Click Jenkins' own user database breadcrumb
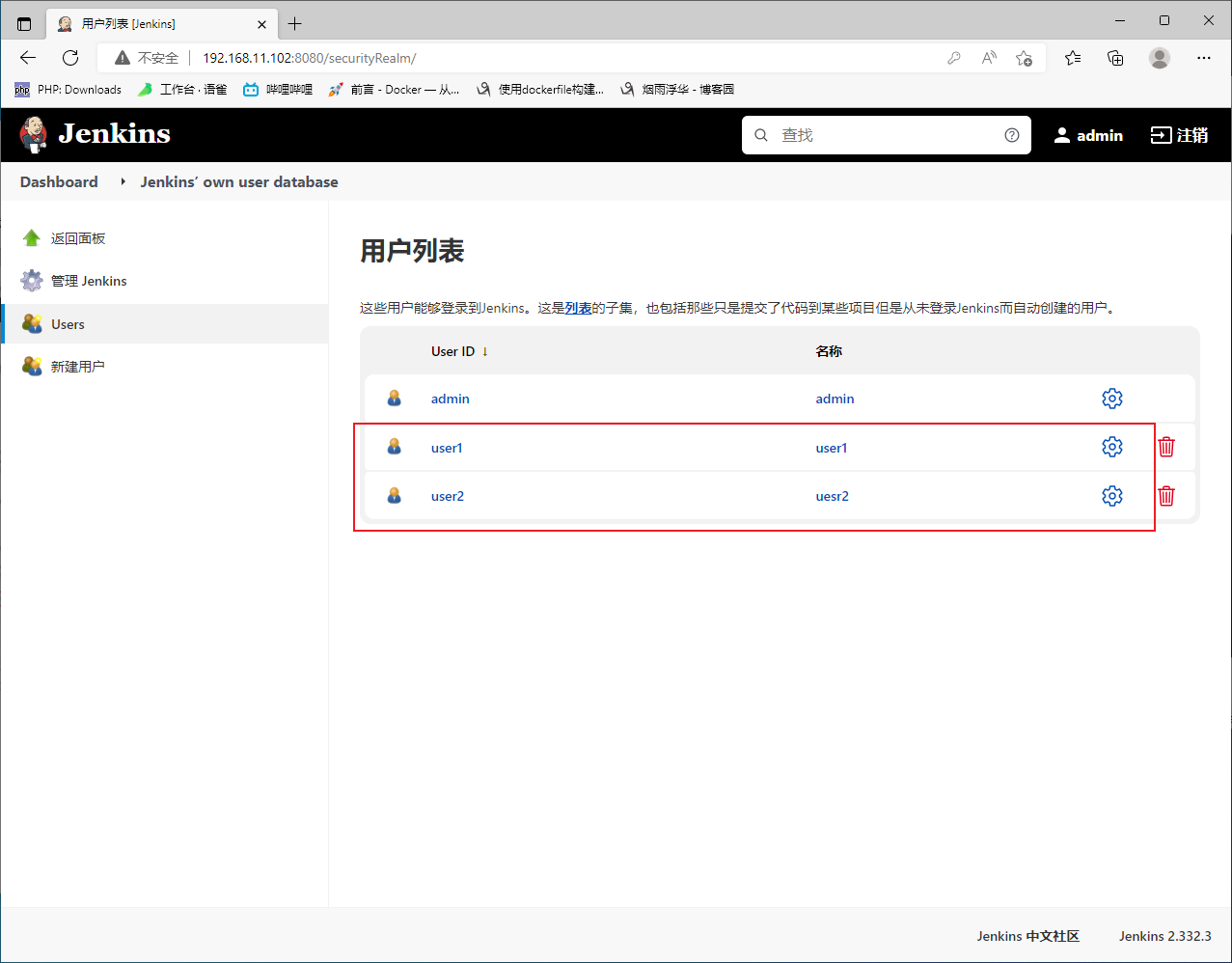 click(239, 181)
